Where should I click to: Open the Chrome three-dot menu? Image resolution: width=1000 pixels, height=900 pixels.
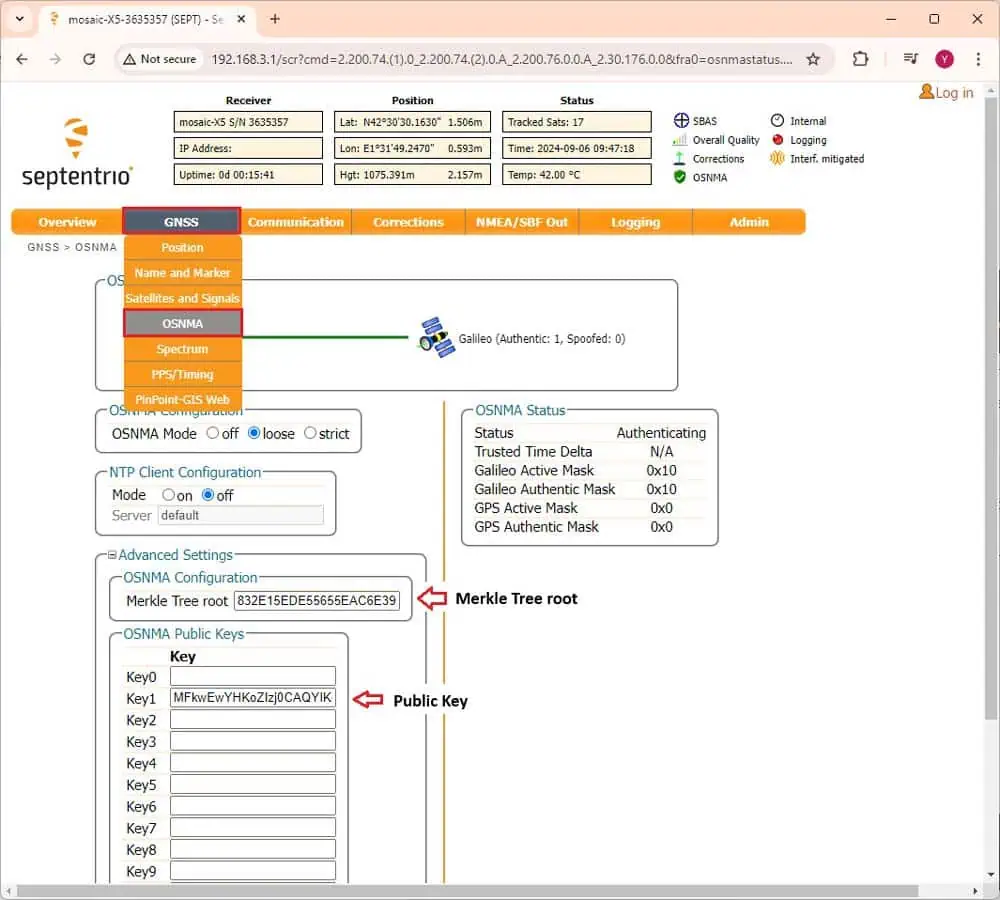977,59
